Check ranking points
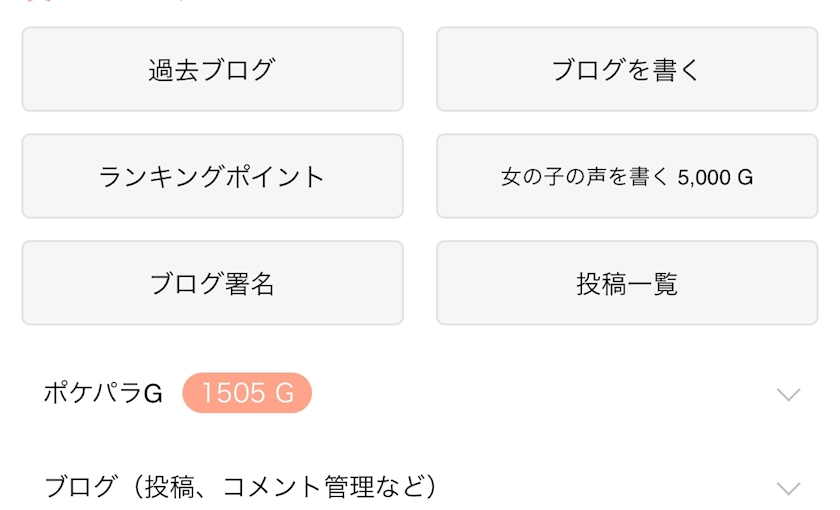Viewport: 840px width, 510px height. coord(212,177)
